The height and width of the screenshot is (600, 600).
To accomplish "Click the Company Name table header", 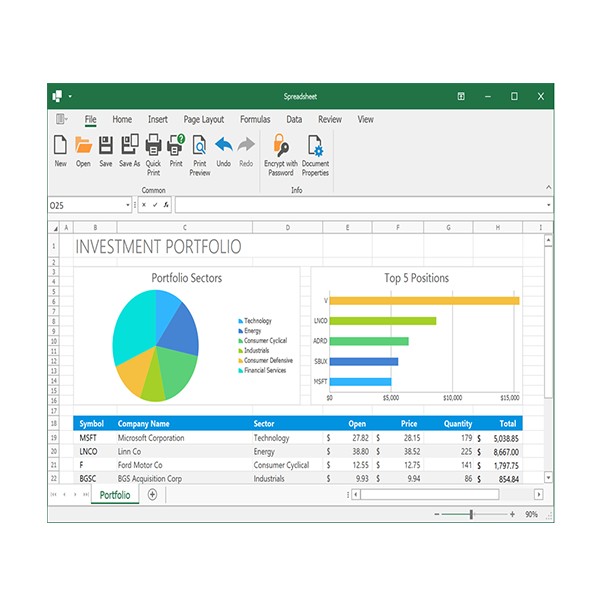I will [143, 424].
